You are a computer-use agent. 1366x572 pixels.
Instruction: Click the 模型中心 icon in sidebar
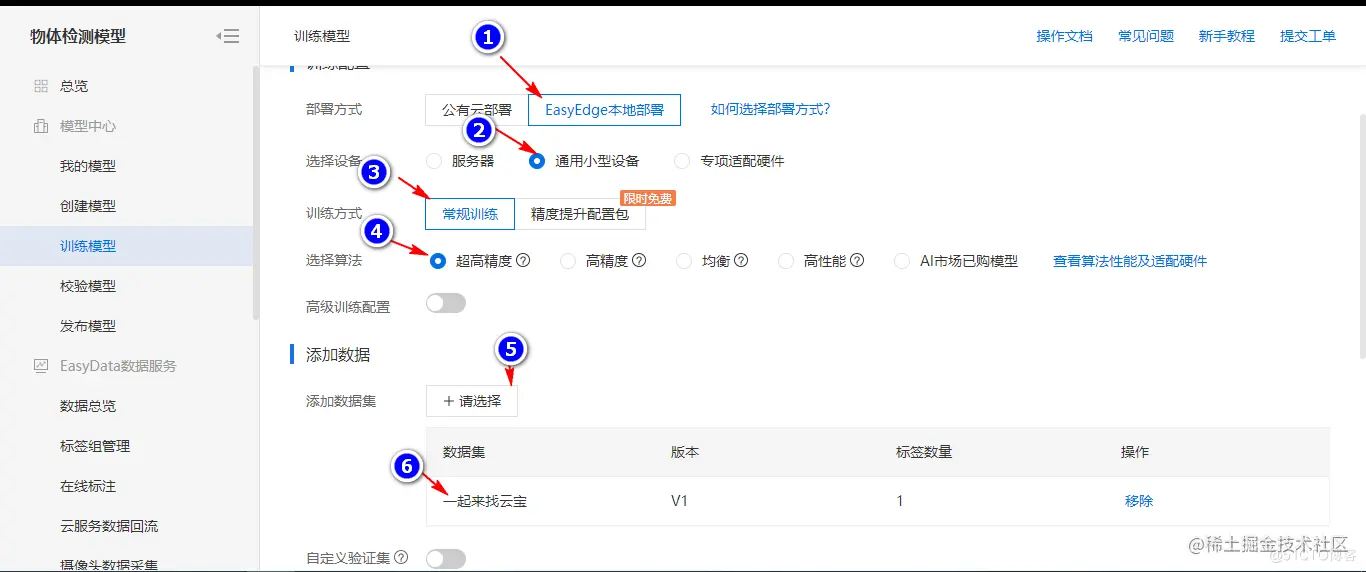pyautogui.click(x=41, y=126)
